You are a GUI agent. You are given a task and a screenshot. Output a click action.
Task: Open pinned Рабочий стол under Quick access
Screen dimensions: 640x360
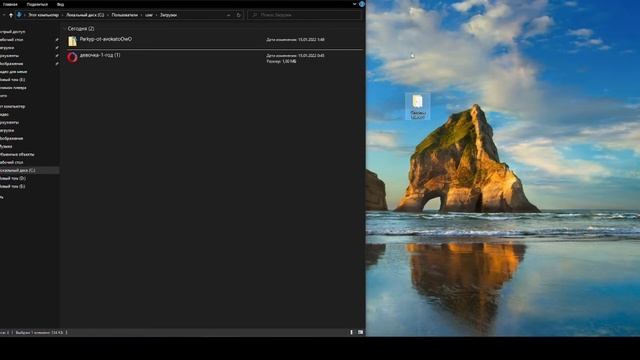pyautogui.click(x=11, y=40)
